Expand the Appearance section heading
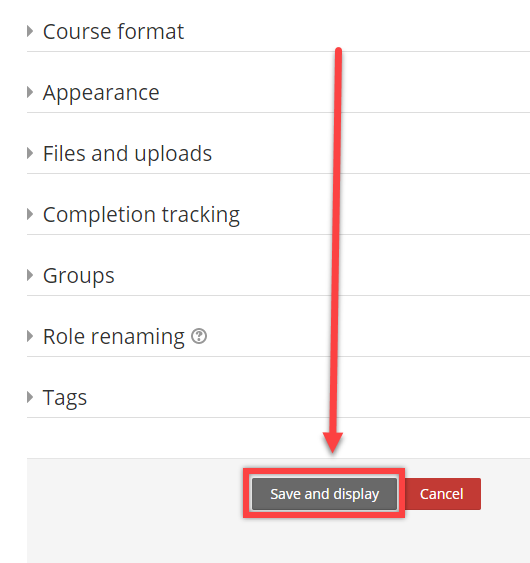 pyautogui.click(x=101, y=93)
